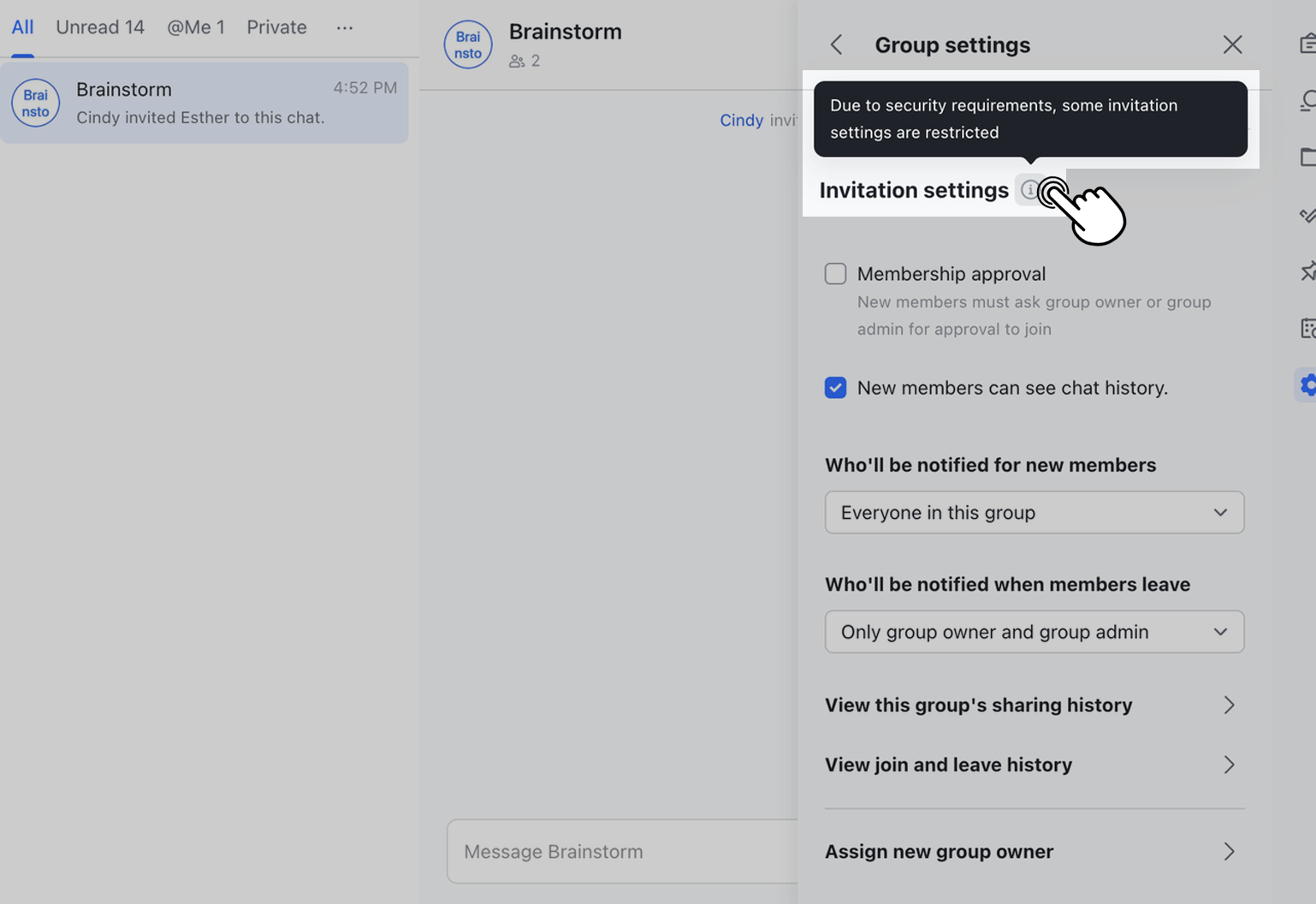Viewport: 1316px width, 904px height.
Task: Go back from Group settings panel
Action: point(837,45)
